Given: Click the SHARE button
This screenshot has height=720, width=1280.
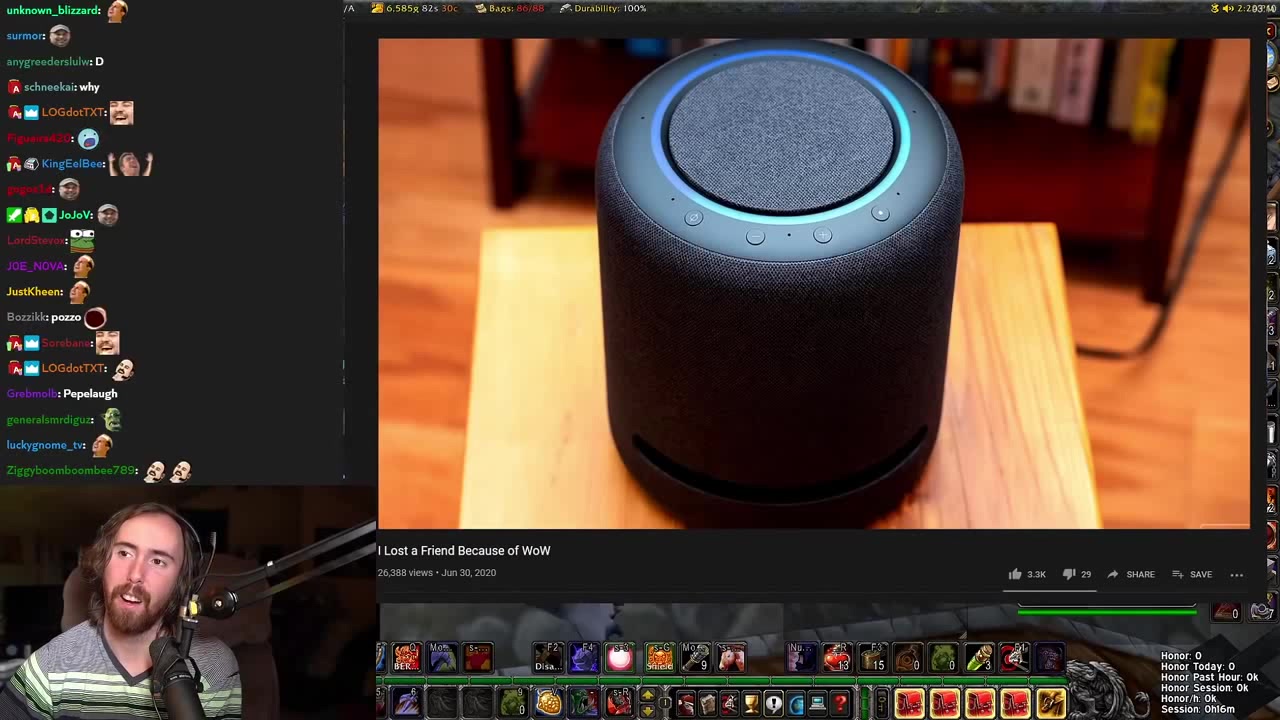Looking at the screenshot, I should [1130, 574].
